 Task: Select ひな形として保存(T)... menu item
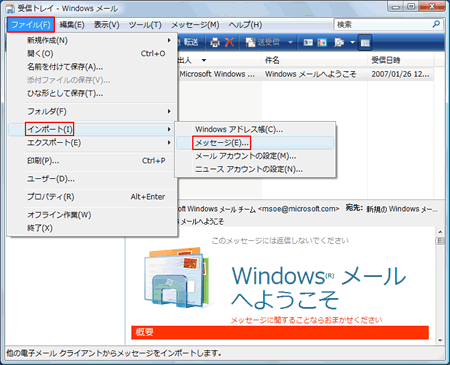click(x=92, y=93)
